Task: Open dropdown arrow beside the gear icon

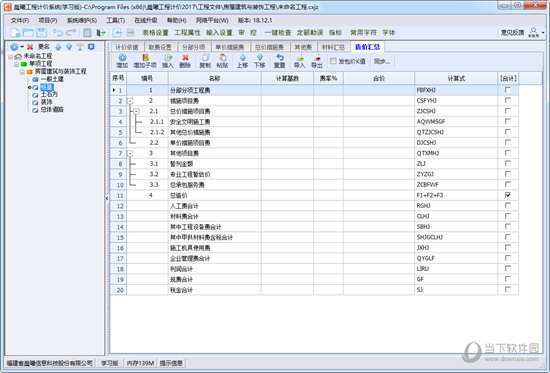Action: [x=22, y=47]
